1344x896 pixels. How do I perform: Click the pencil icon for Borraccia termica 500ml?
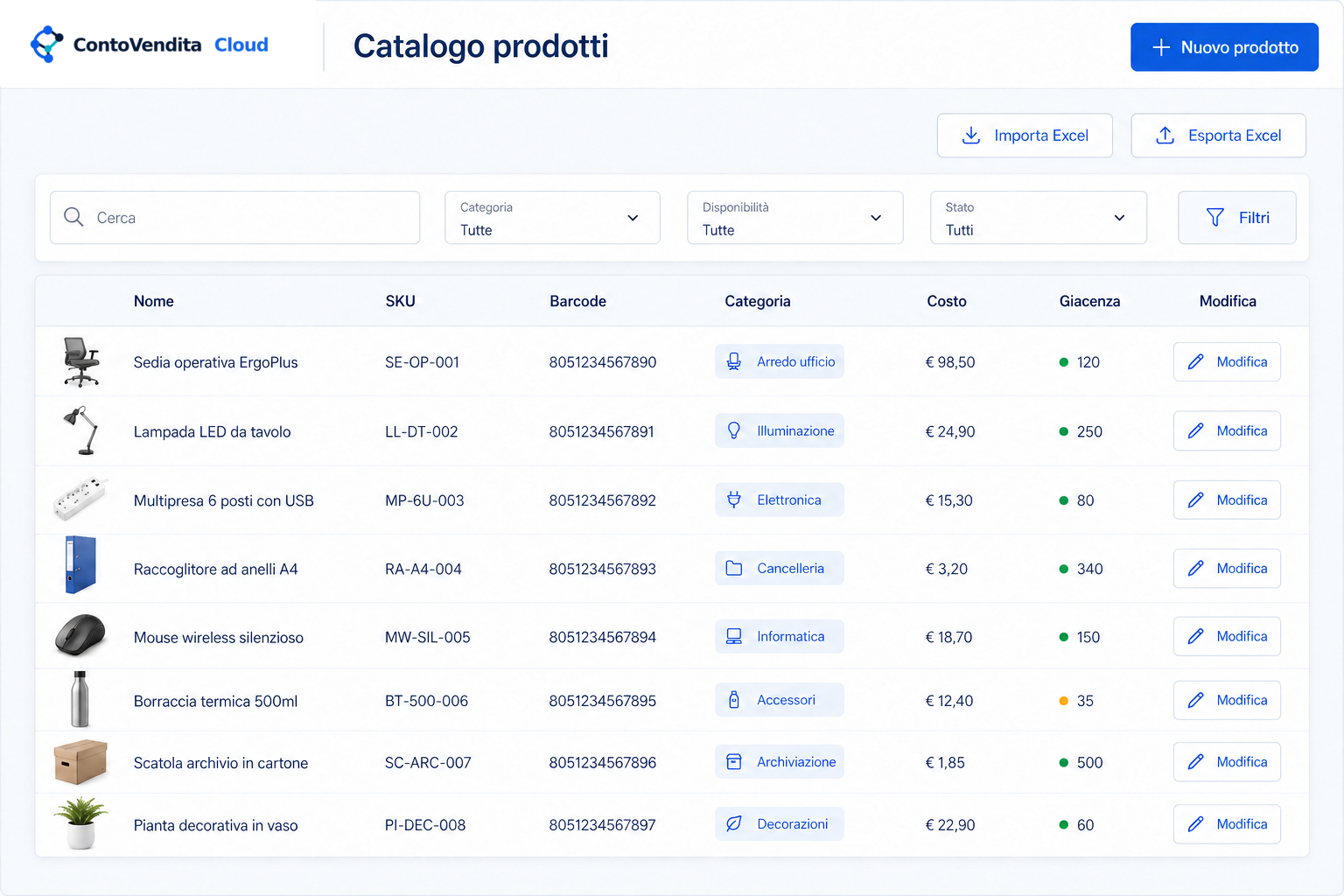pyautogui.click(x=1195, y=700)
